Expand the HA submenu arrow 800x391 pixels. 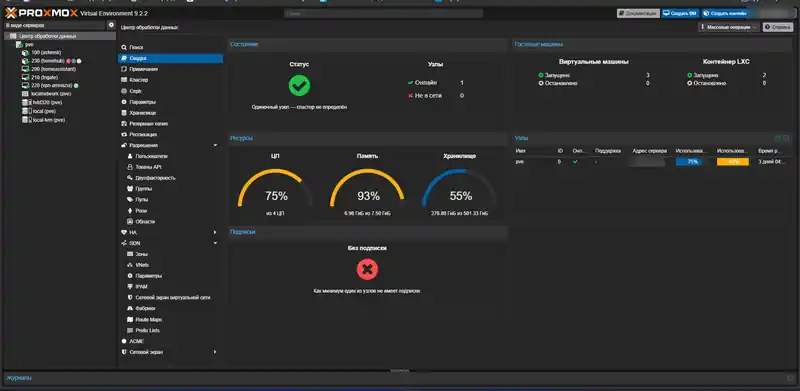215,232
